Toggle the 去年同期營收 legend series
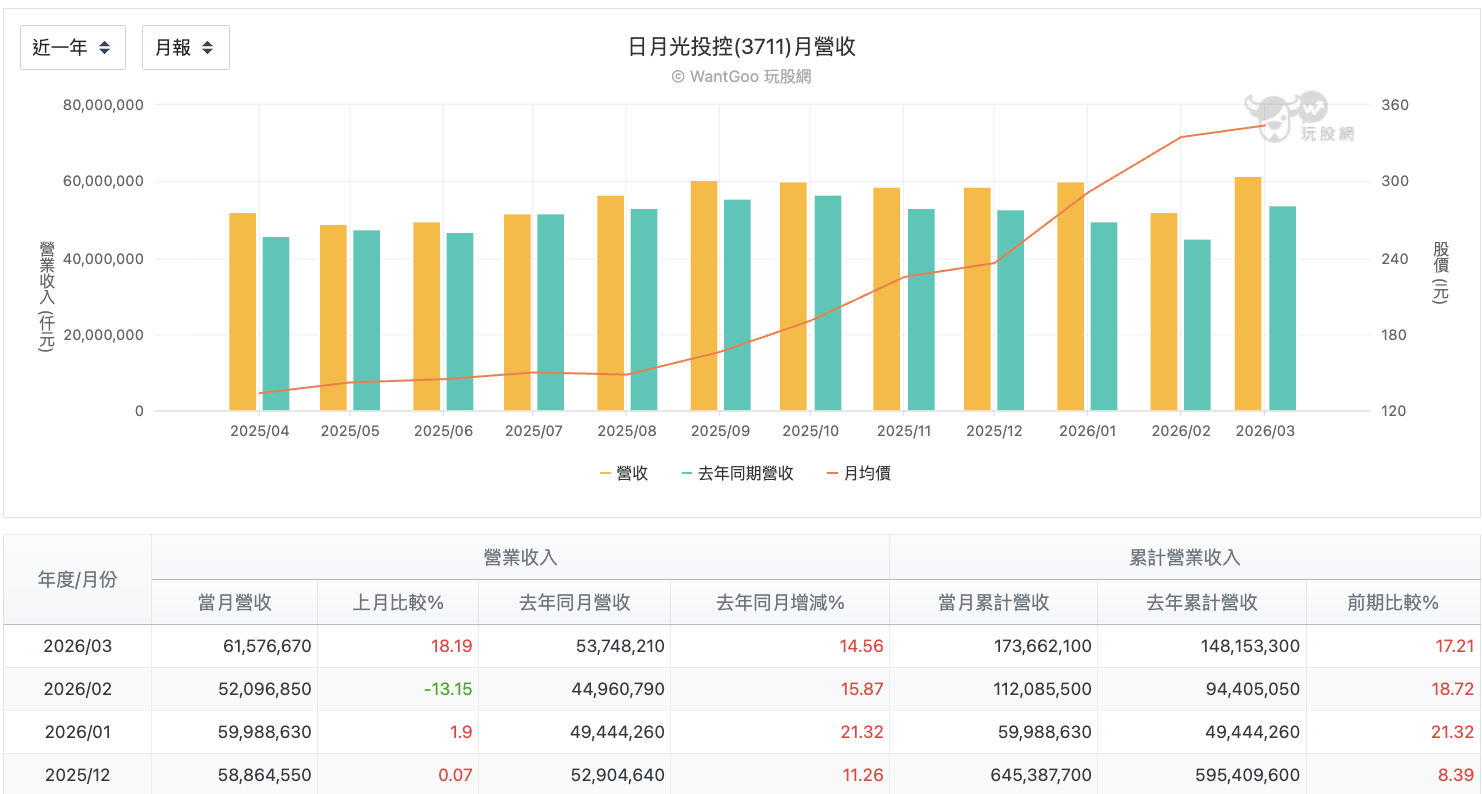The width and height of the screenshot is (1482, 794). 737,473
